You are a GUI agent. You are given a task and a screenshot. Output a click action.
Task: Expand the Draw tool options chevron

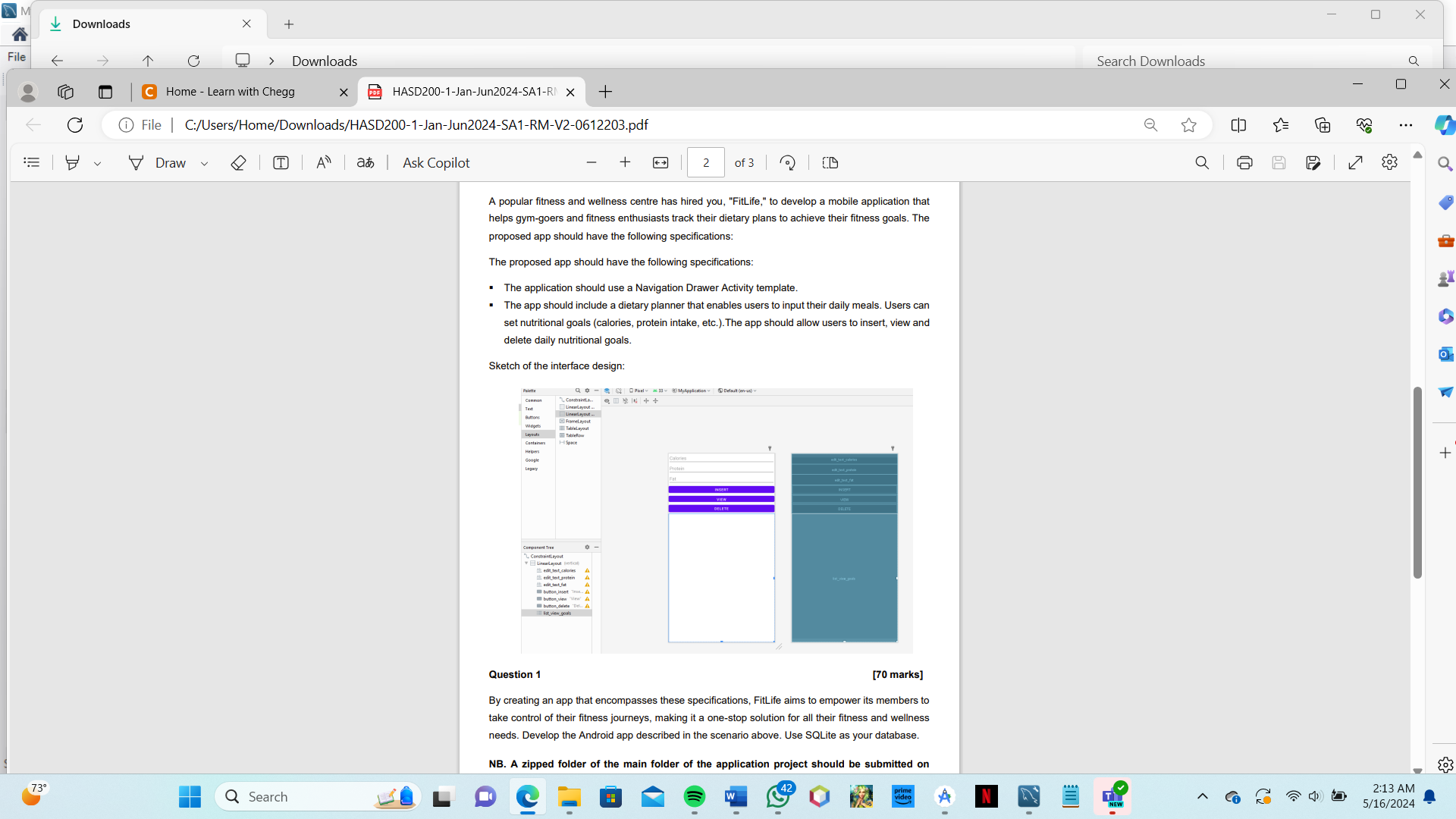point(205,162)
